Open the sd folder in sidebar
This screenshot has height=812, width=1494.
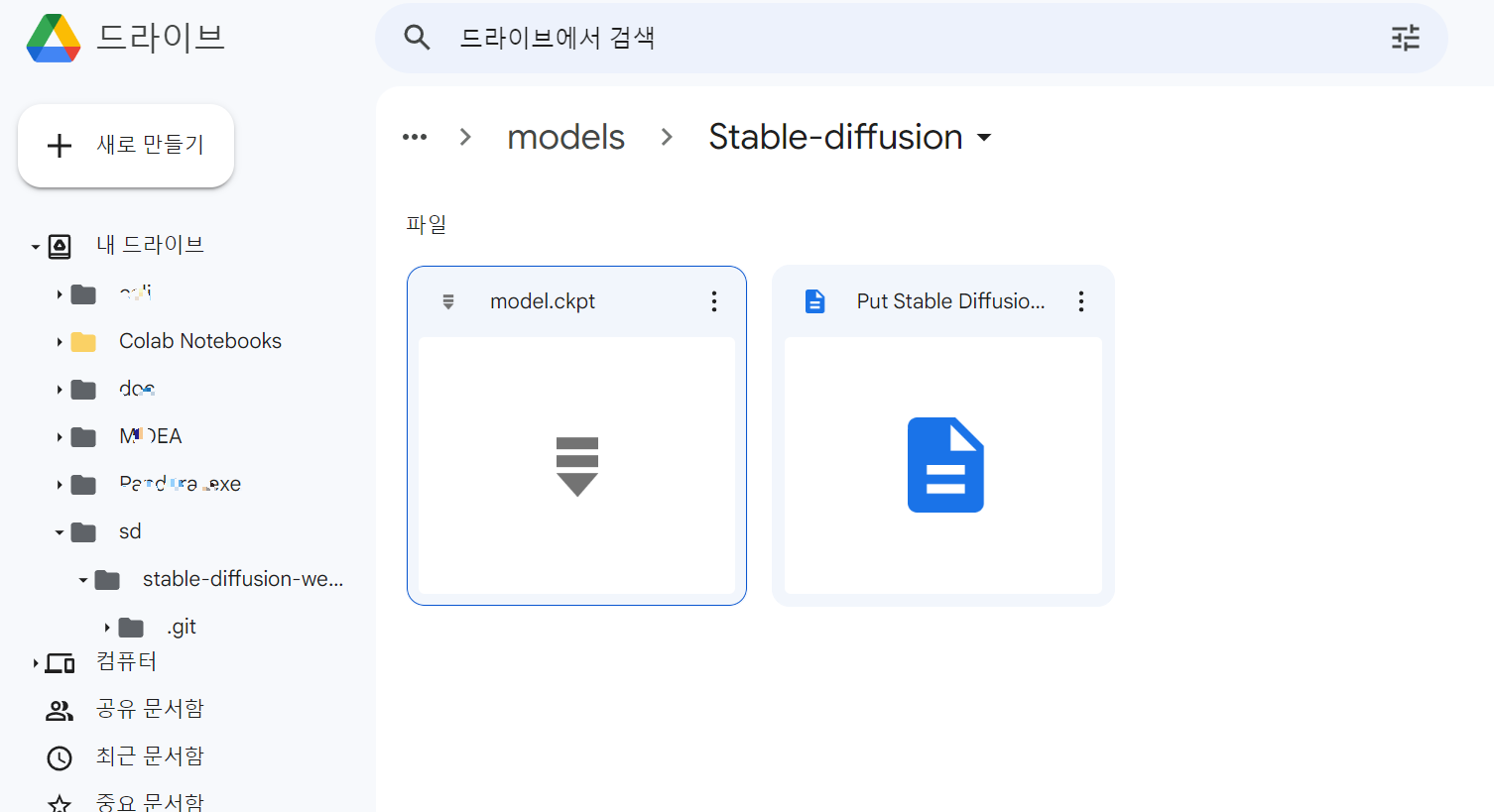coord(130,531)
